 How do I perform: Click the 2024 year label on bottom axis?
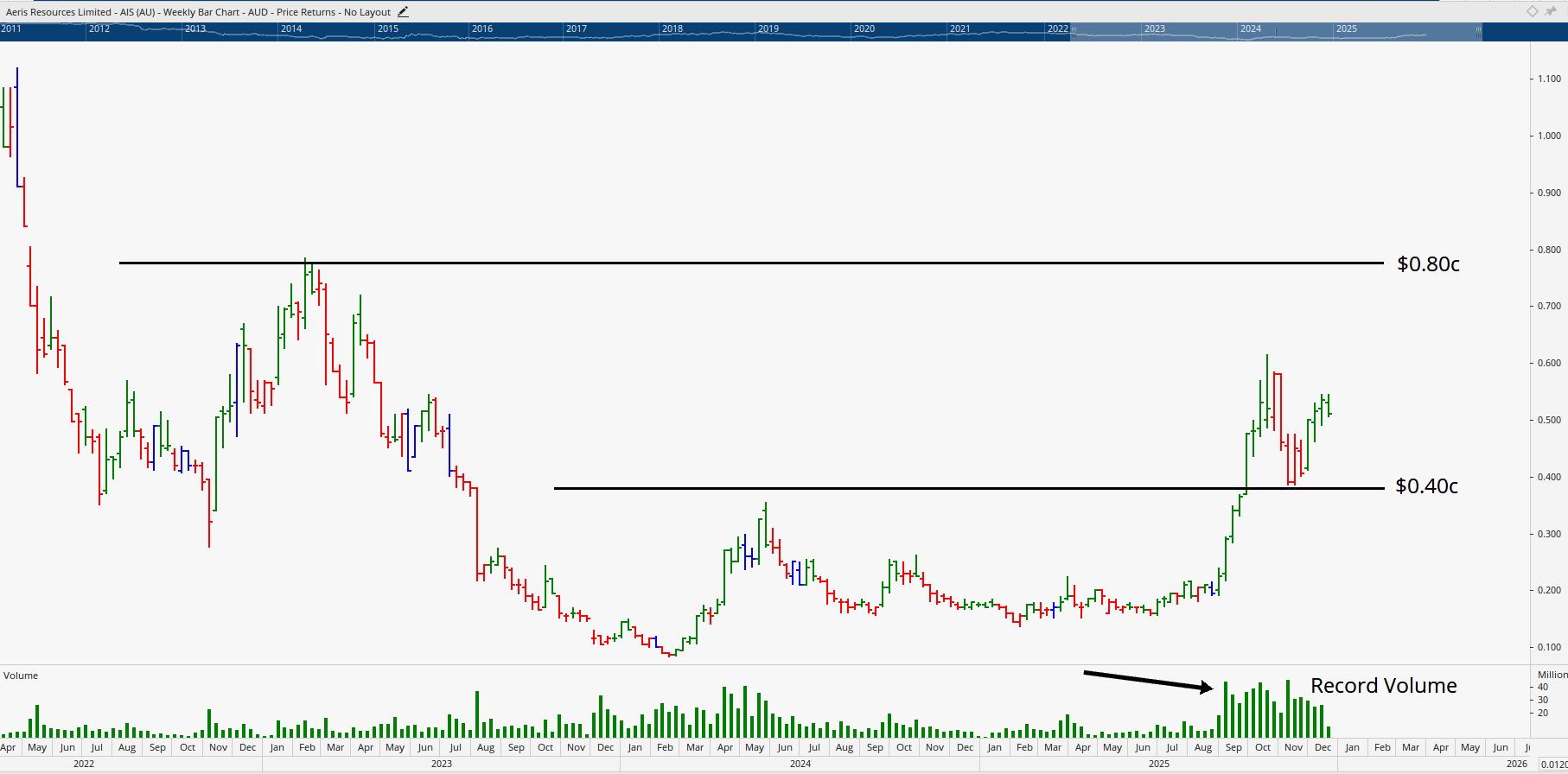coord(800,764)
